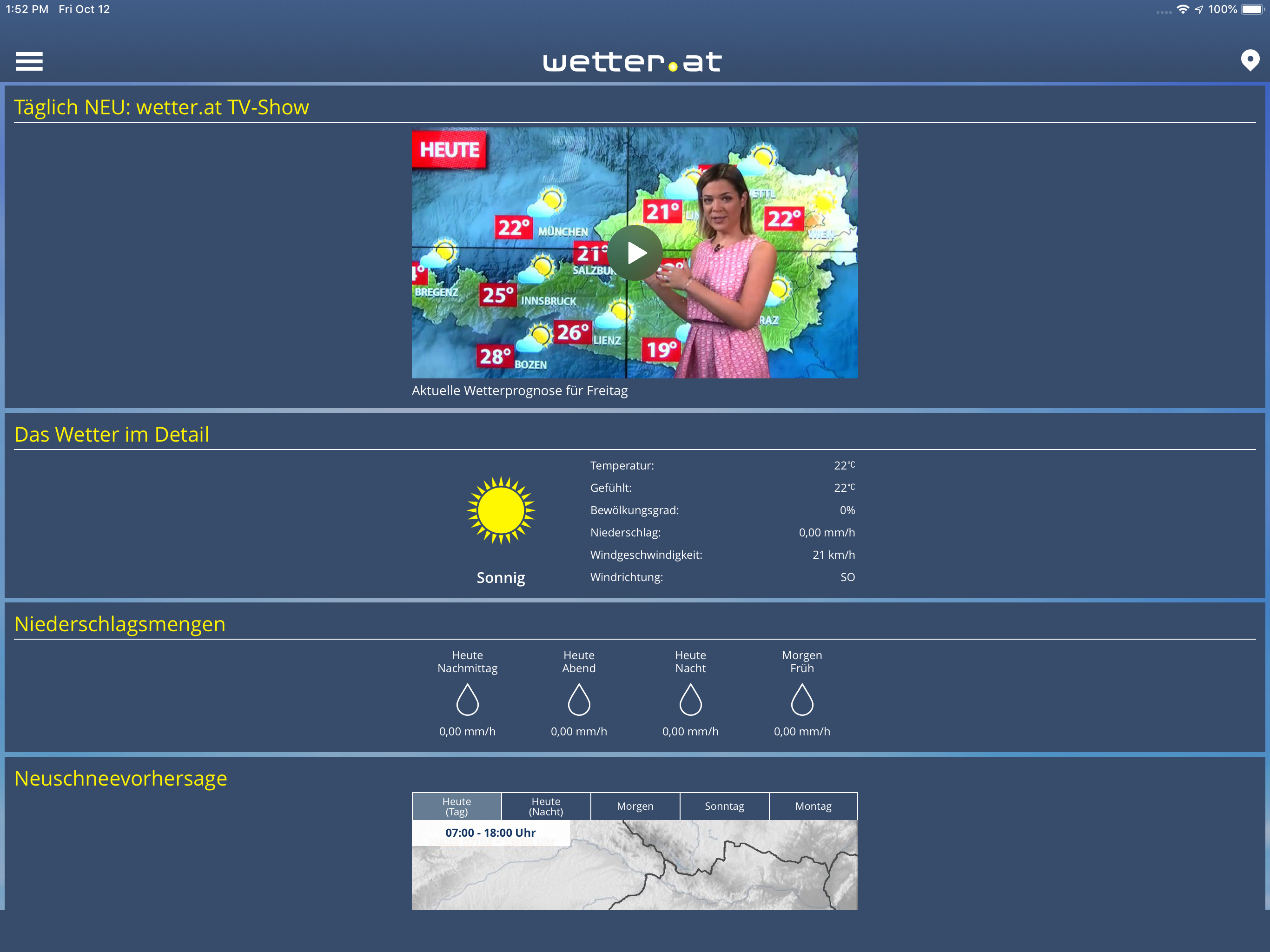This screenshot has width=1270, height=952.
Task: Switch to the Sonntag snow forecast tab
Action: (724, 806)
